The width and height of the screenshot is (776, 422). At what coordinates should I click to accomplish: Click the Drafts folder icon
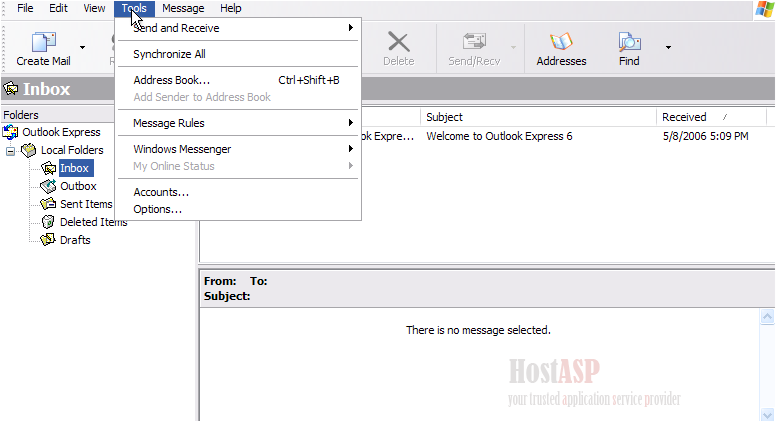point(48,240)
